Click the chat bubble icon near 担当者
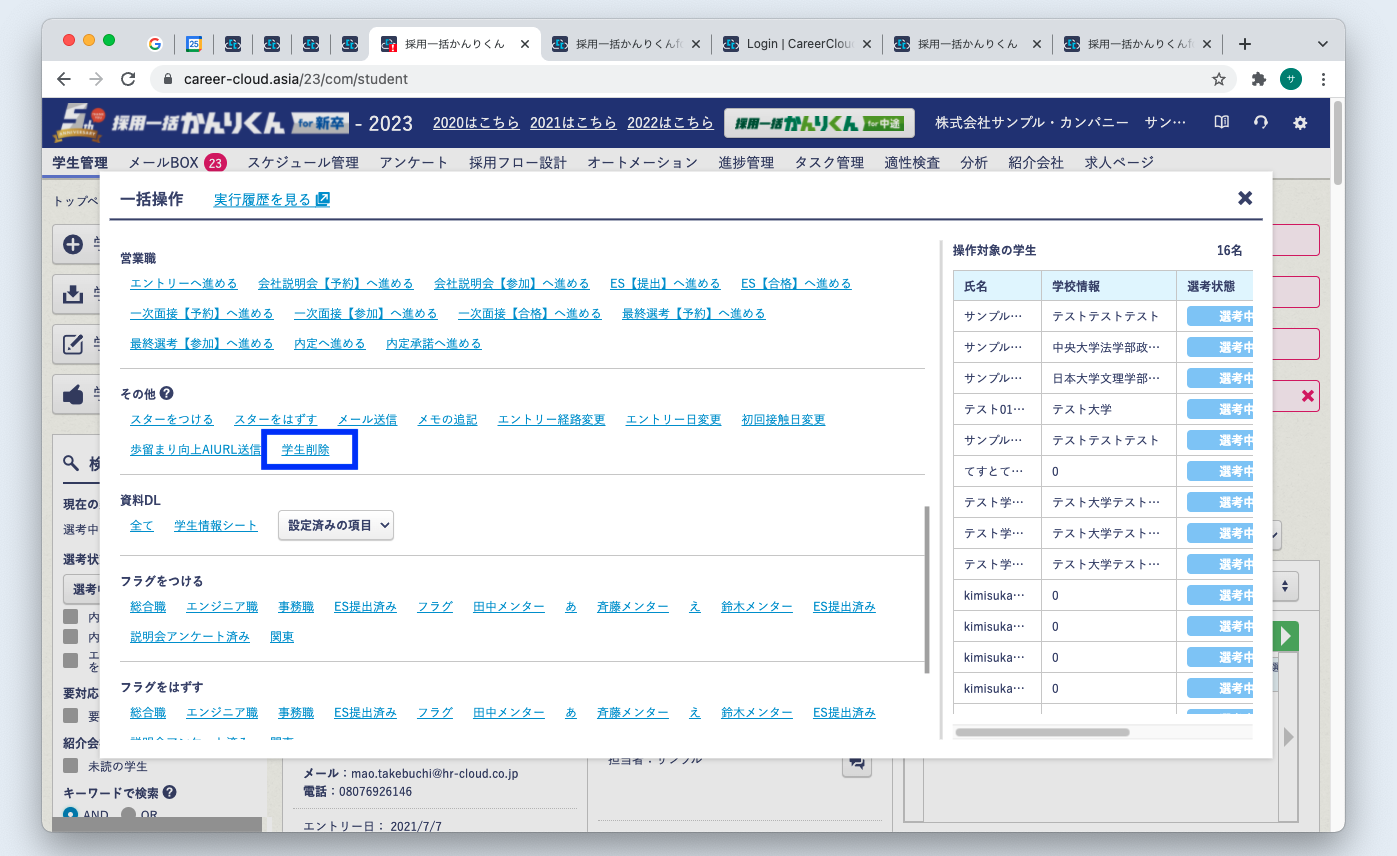 tap(857, 763)
